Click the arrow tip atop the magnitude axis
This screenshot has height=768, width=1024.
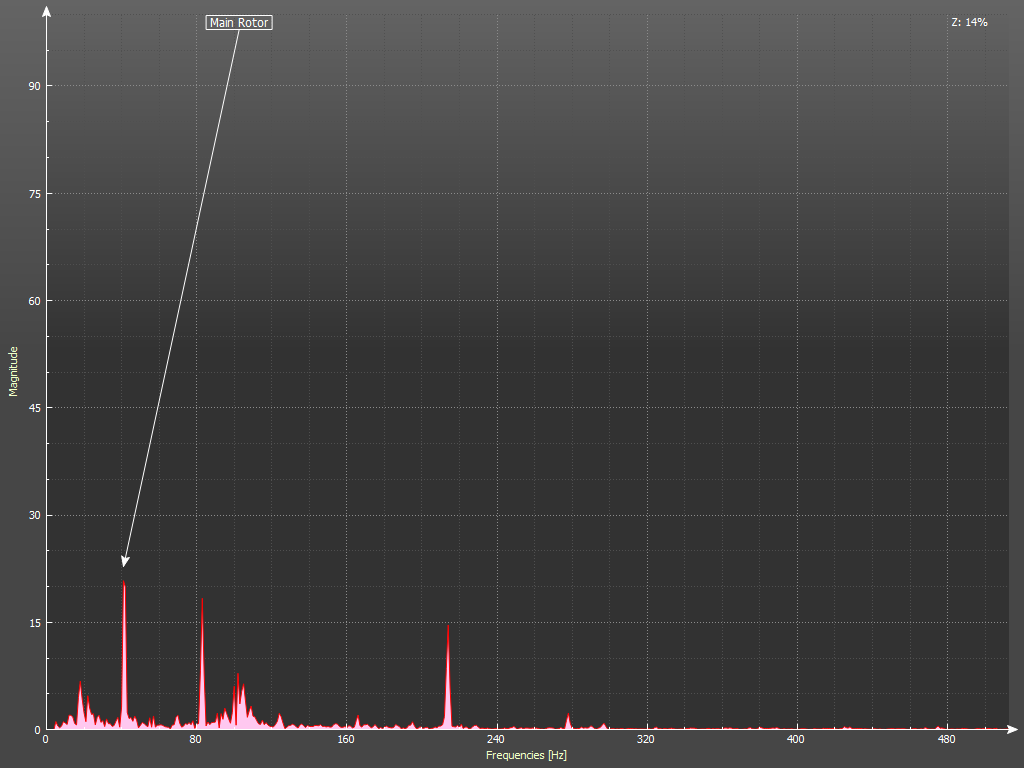coord(46,10)
